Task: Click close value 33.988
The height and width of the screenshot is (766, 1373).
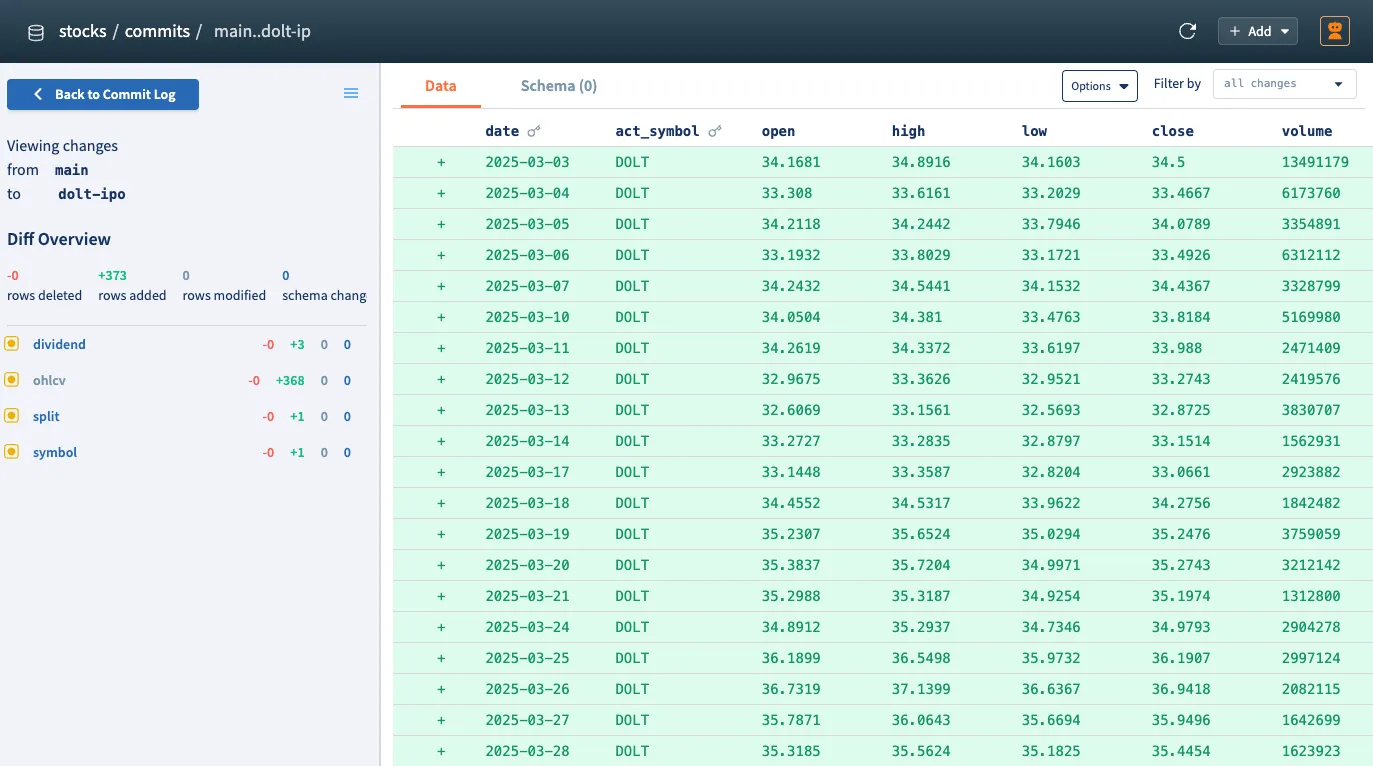Action: [1177, 348]
